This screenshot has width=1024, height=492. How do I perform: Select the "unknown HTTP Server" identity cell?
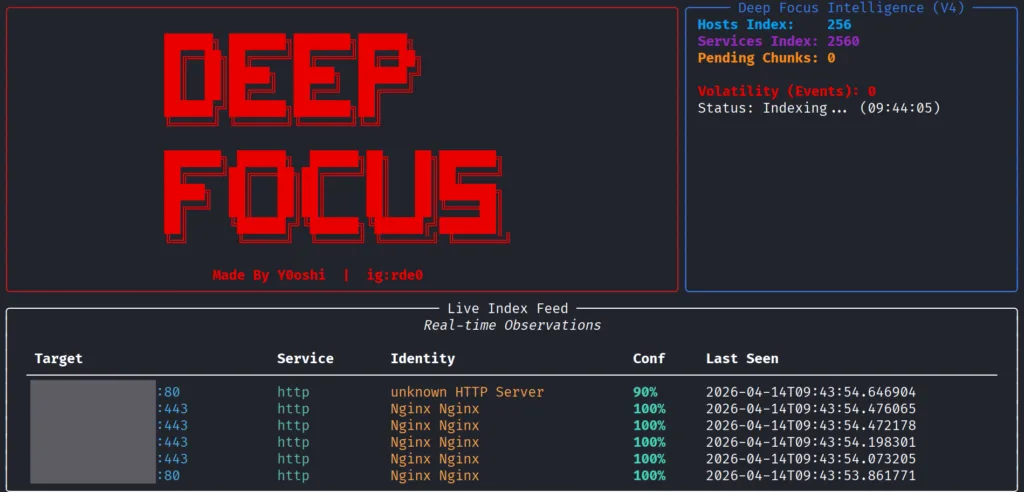467,392
